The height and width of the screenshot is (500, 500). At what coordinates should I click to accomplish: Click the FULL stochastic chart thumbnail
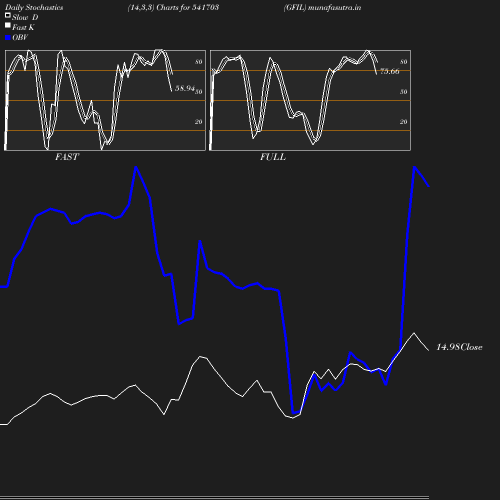(310, 100)
